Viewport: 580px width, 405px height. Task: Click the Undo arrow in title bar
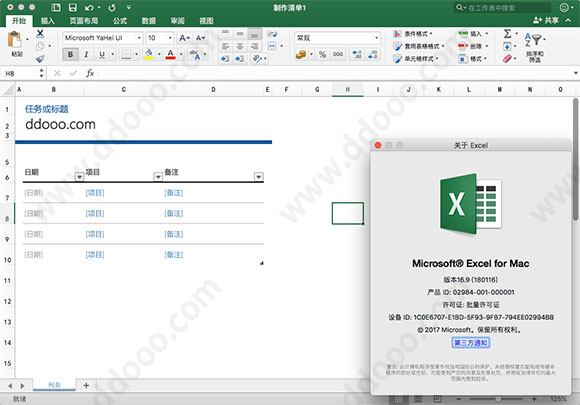[x=89, y=8]
